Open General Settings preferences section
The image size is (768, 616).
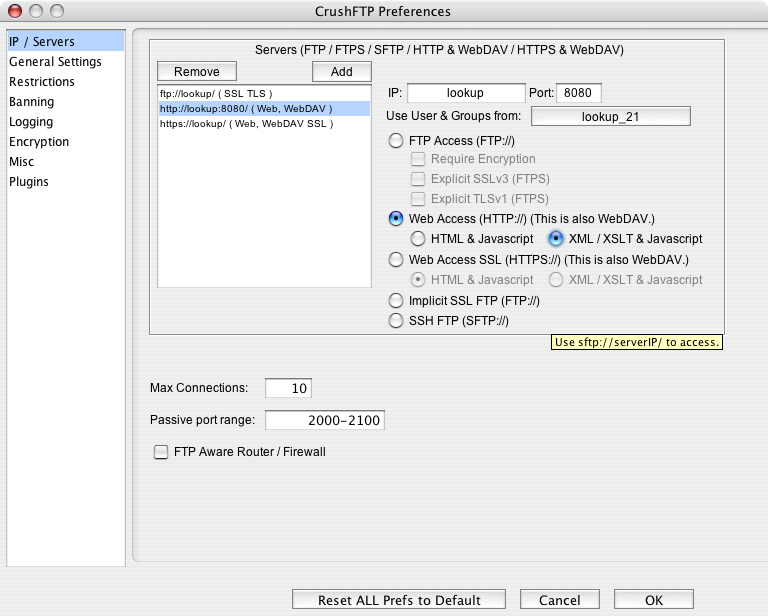pyautogui.click(x=55, y=62)
